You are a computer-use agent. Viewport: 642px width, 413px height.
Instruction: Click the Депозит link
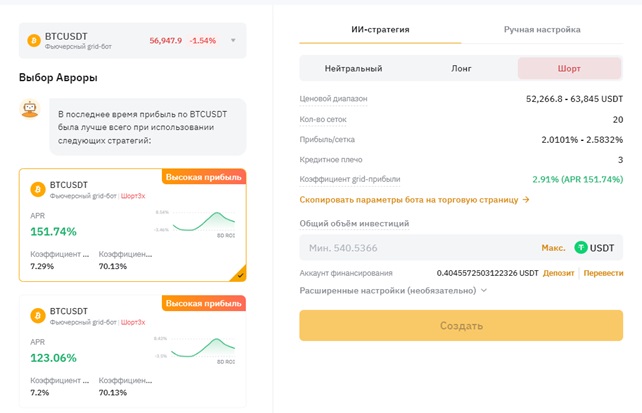point(558,273)
